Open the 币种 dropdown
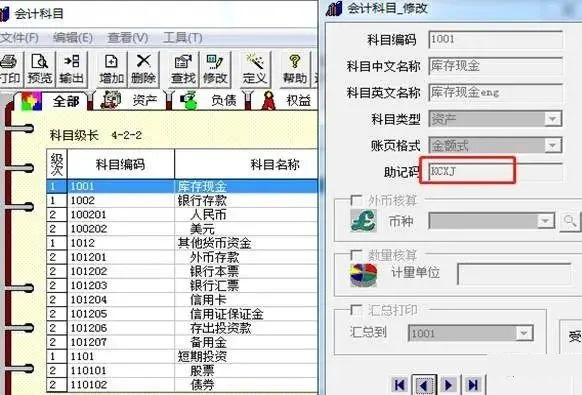This screenshot has height=395, width=582. [545, 221]
